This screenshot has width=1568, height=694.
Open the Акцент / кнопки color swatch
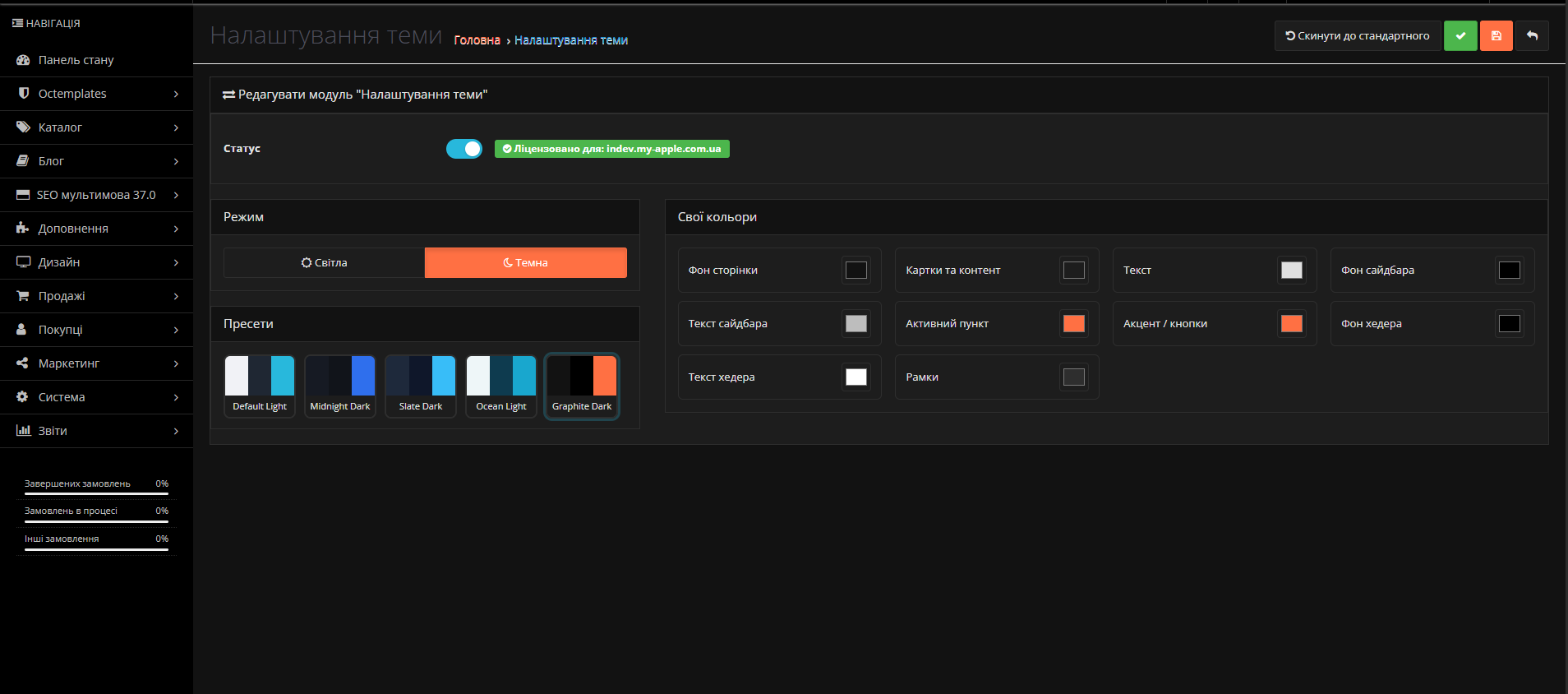[1292, 324]
